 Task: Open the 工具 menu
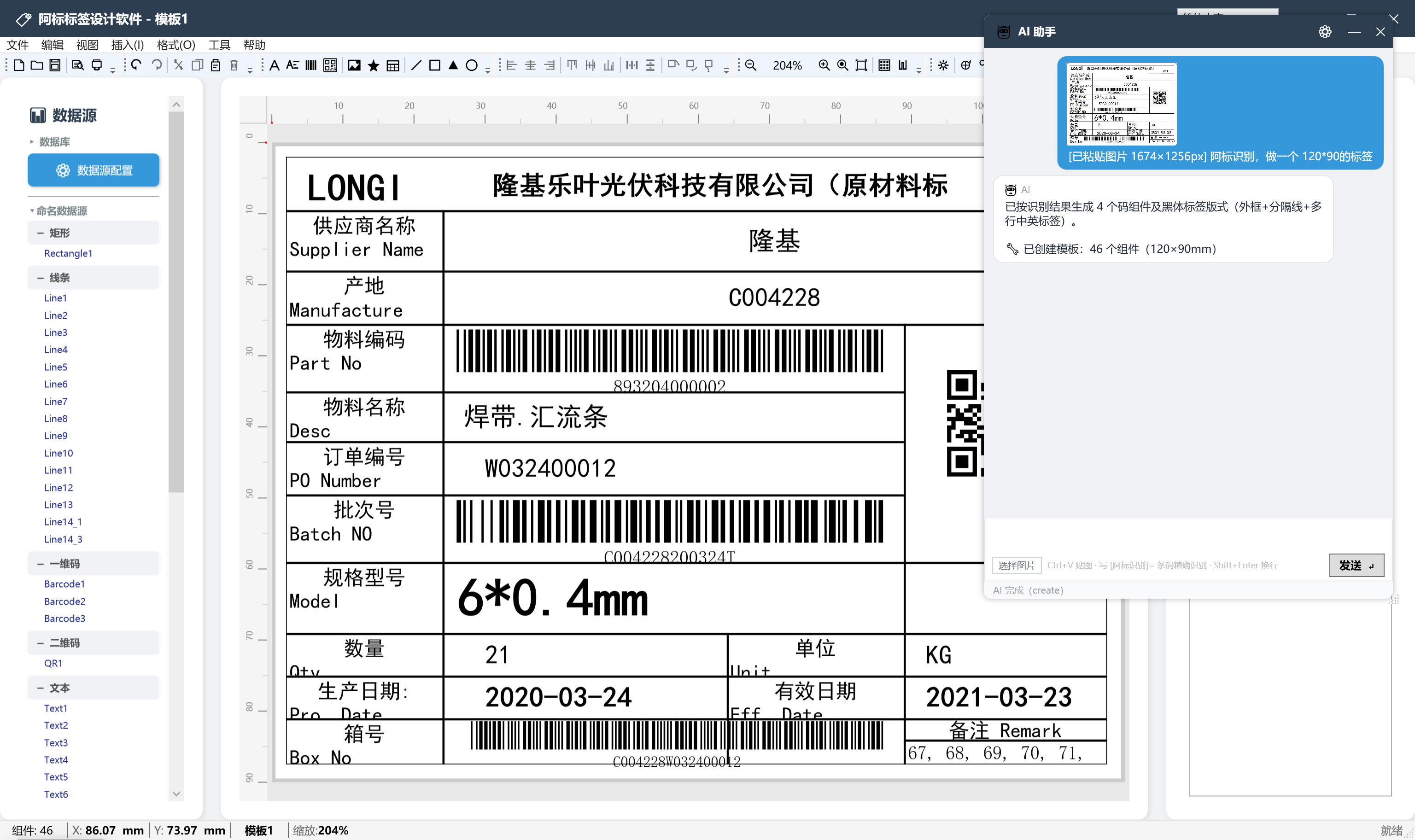(219, 45)
